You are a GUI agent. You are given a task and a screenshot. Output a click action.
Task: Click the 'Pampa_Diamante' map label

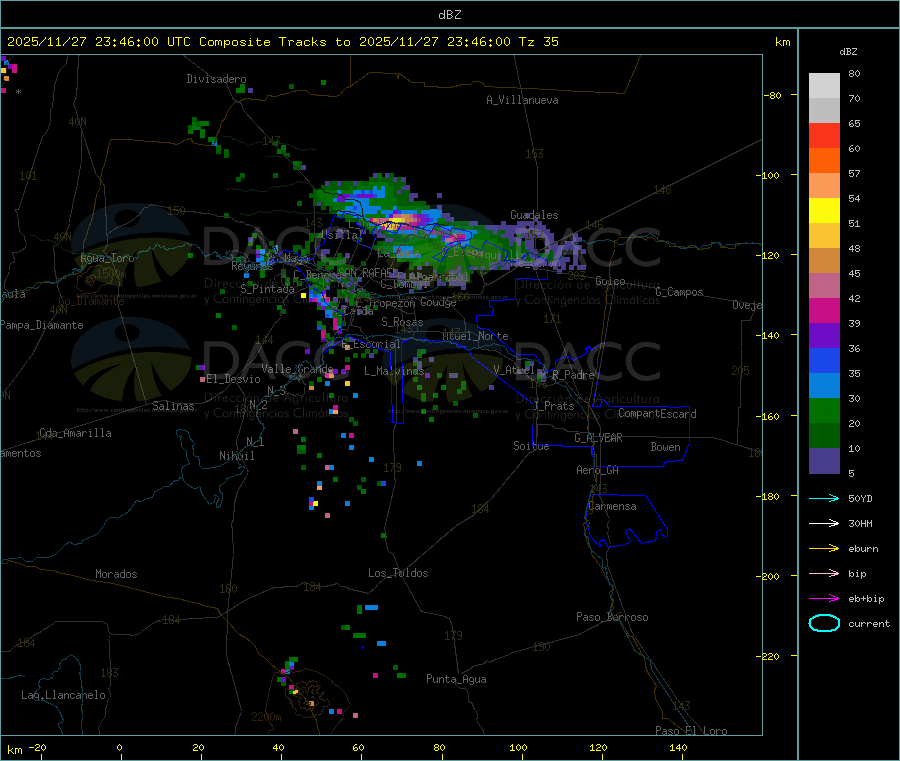42,325
